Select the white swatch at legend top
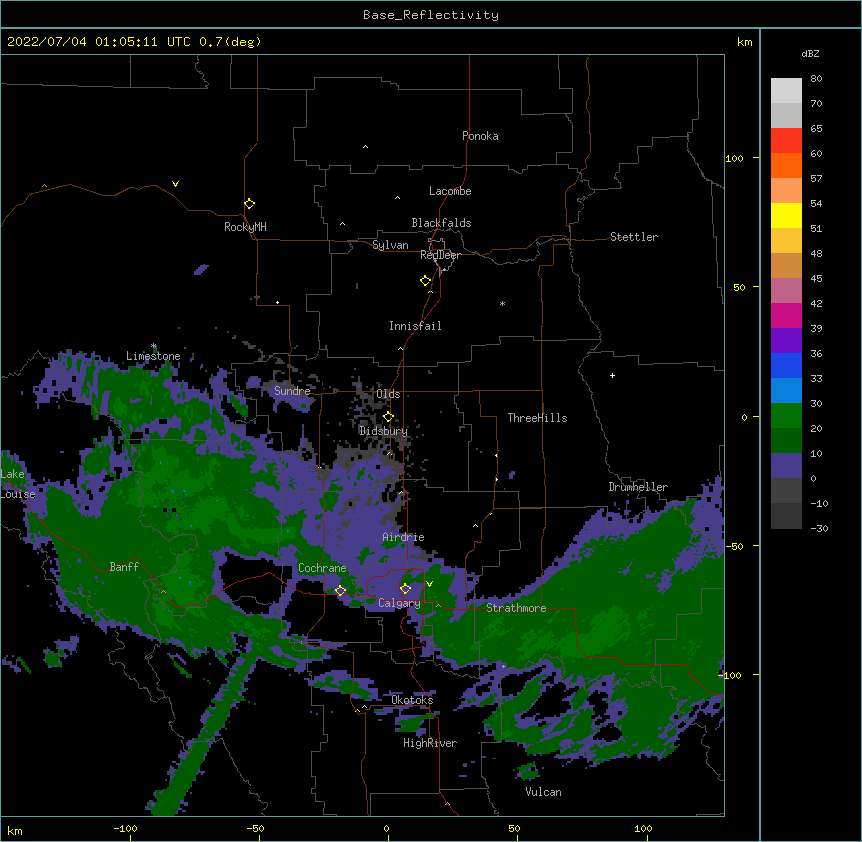Screen dimensions: 862x842 pyautogui.click(x=786, y=90)
